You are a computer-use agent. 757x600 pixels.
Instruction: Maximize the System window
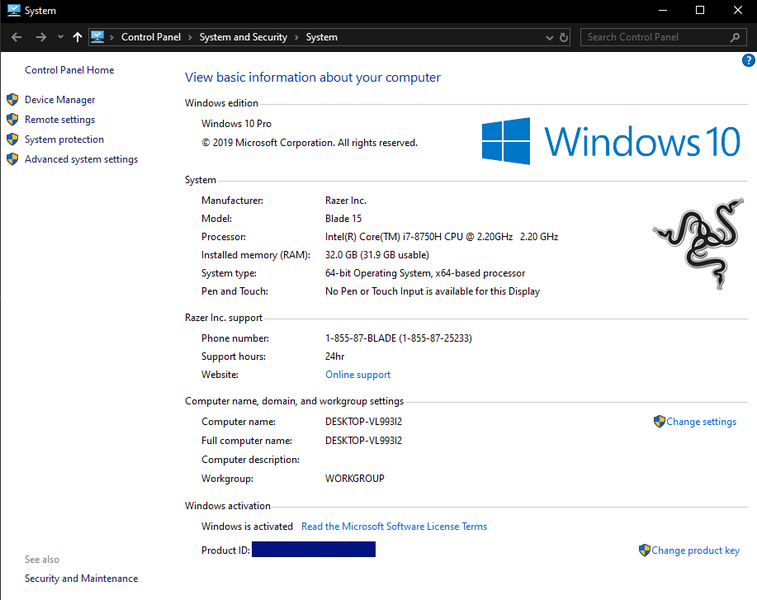tap(700, 10)
